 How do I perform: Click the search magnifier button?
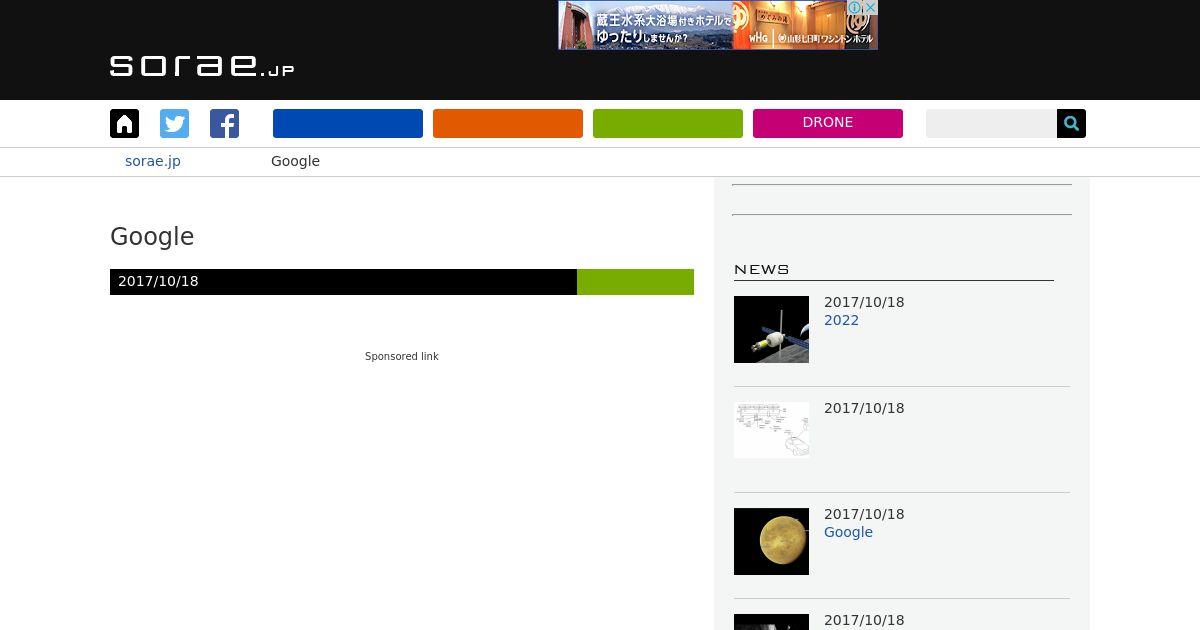click(1071, 123)
